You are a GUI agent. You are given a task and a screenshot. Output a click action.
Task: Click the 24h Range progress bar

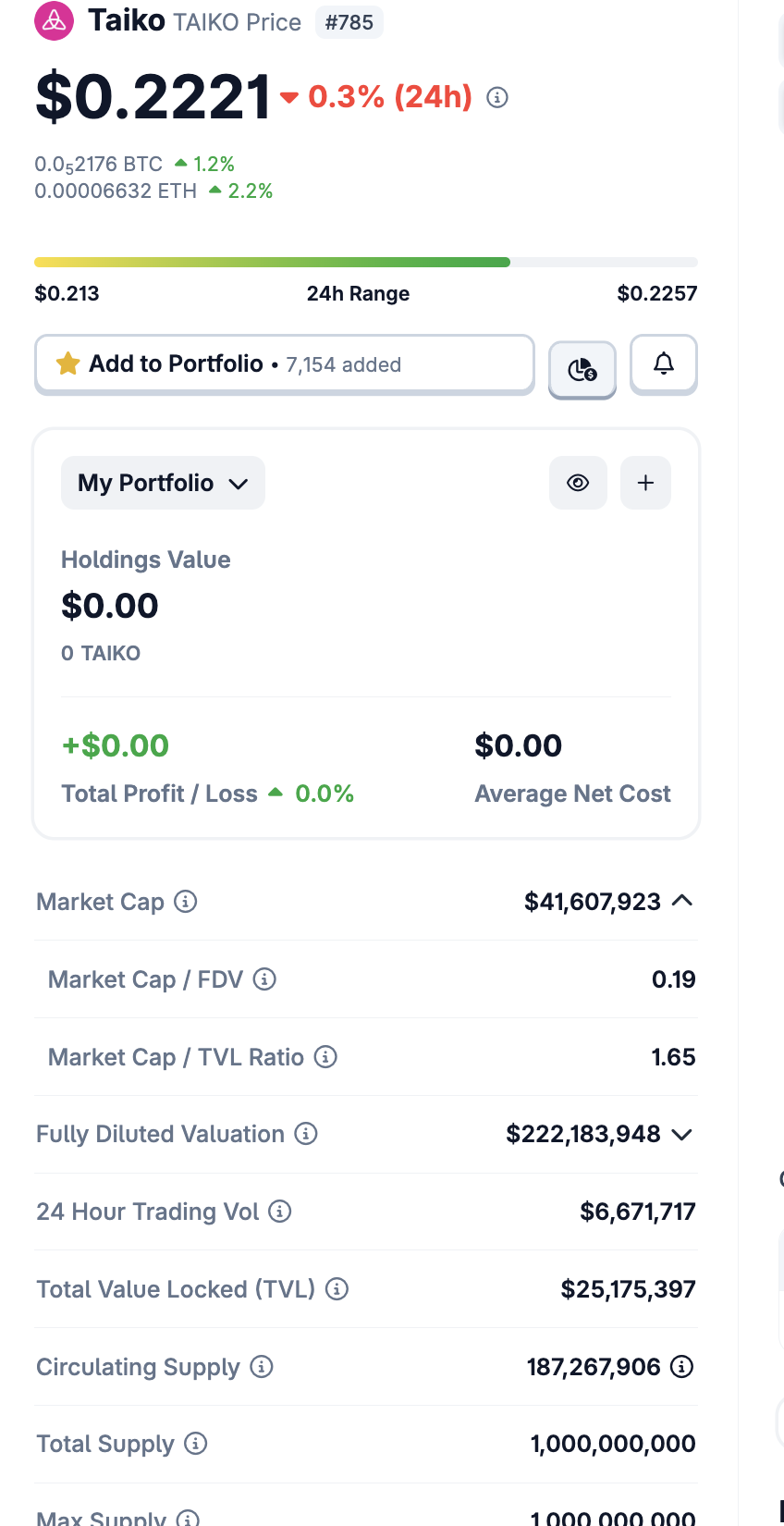tap(365, 263)
